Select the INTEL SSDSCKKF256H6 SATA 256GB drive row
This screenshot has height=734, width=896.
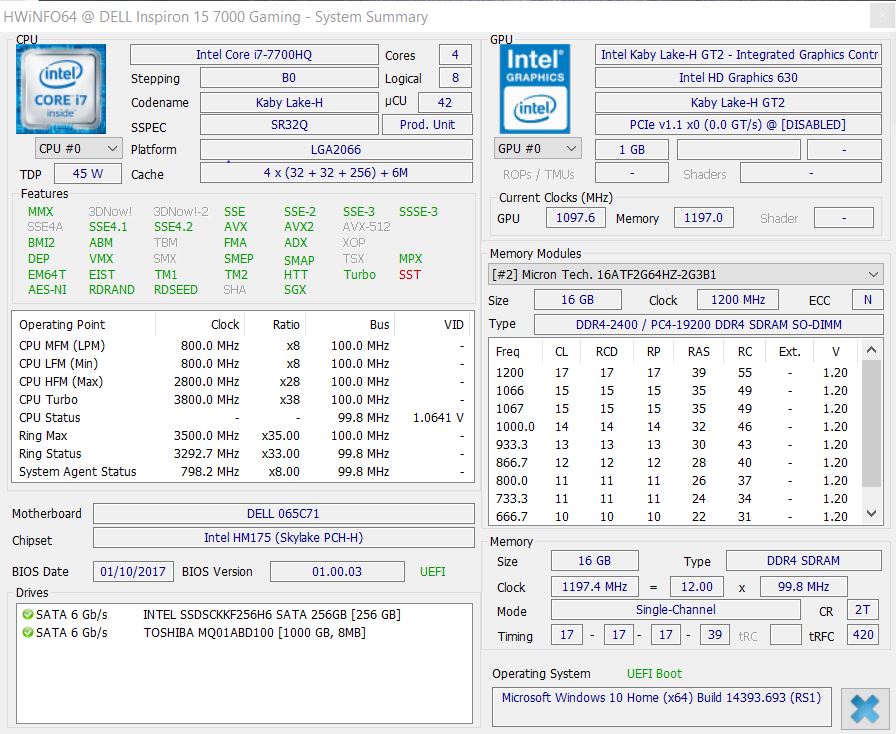(x=244, y=615)
